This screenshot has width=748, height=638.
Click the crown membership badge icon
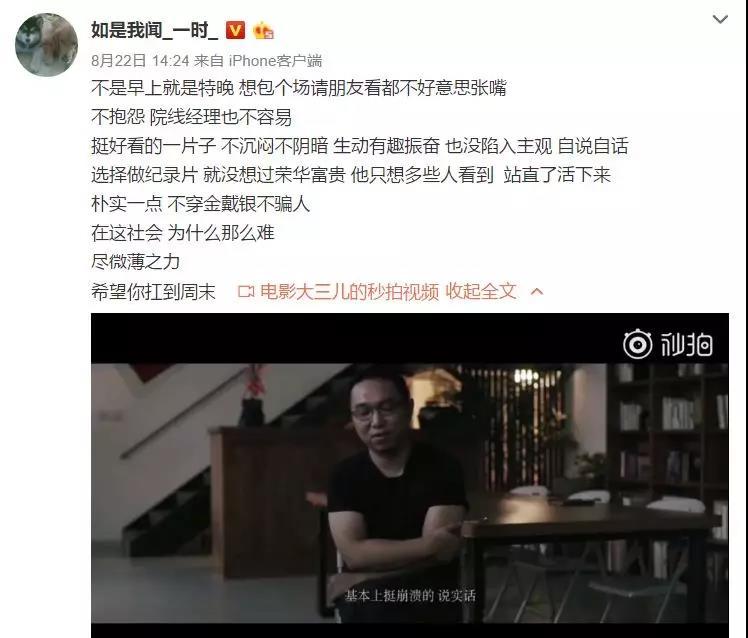tap(263, 31)
